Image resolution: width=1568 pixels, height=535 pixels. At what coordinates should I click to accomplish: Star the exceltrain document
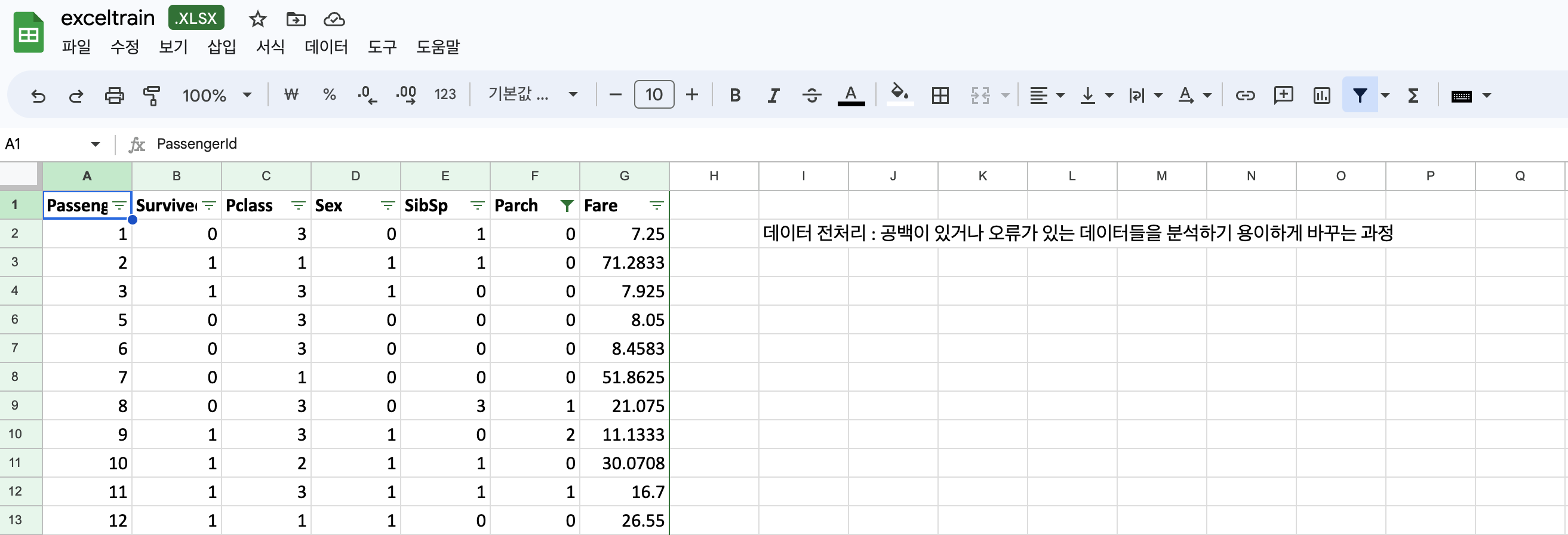(257, 20)
